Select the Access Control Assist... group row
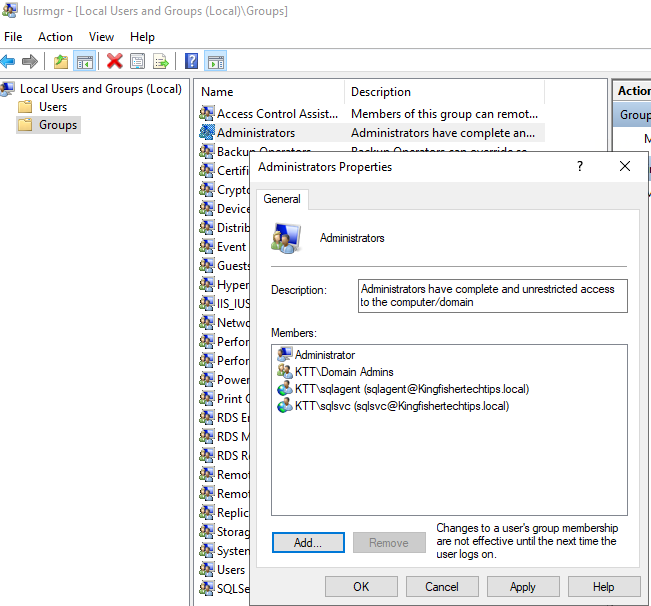The height and width of the screenshot is (606, 651). pyautogui.click(x=371, y=113)
